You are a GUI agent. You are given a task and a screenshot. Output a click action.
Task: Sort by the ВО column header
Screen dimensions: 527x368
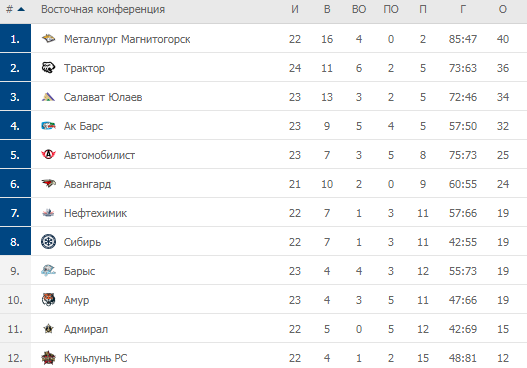tap(359, 9)
